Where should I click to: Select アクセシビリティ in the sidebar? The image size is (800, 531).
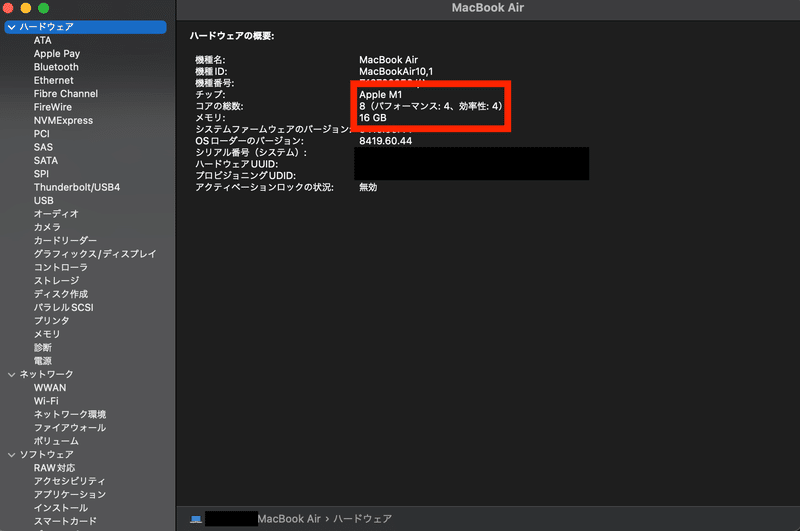coord(69,481)
